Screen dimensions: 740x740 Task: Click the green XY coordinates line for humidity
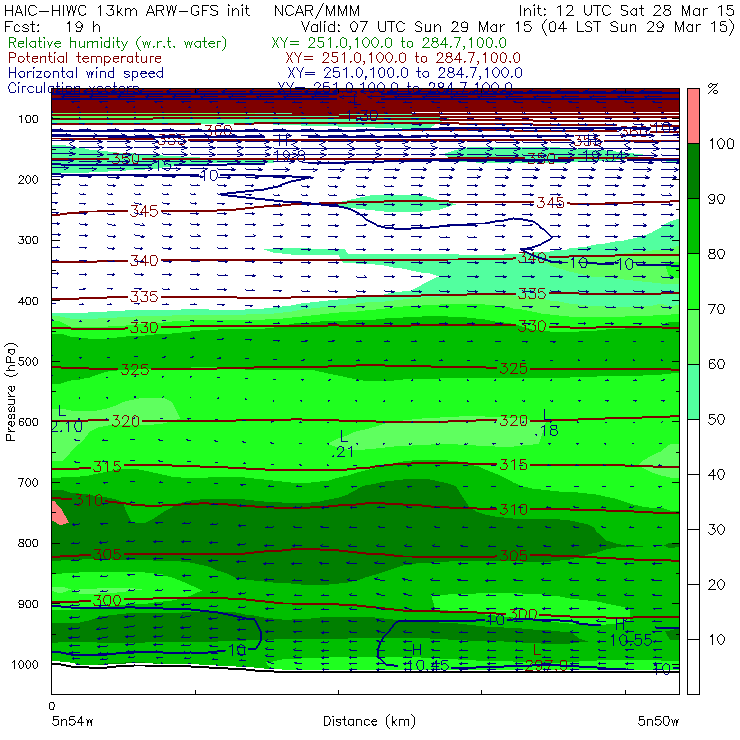(389, 43)
